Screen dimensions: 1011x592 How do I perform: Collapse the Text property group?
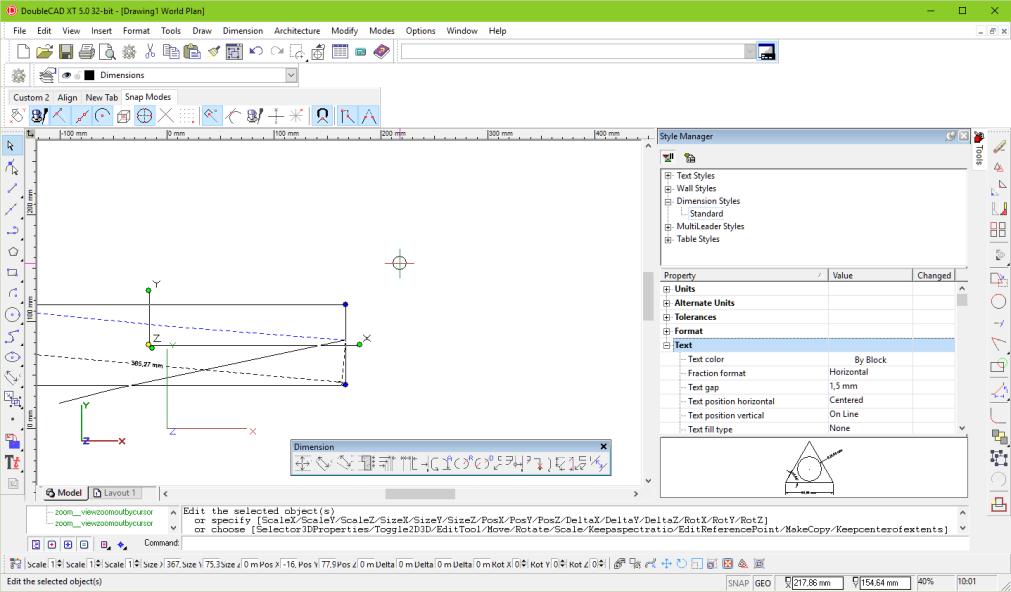(667, 346)
